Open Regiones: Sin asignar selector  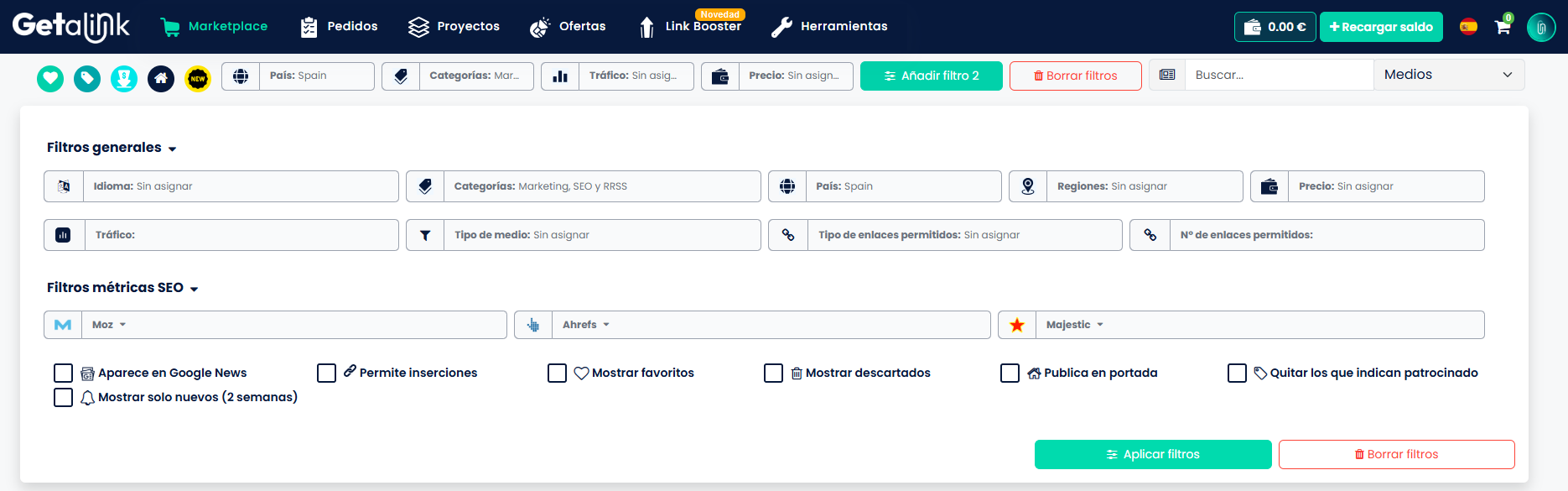coord(1145,186)
